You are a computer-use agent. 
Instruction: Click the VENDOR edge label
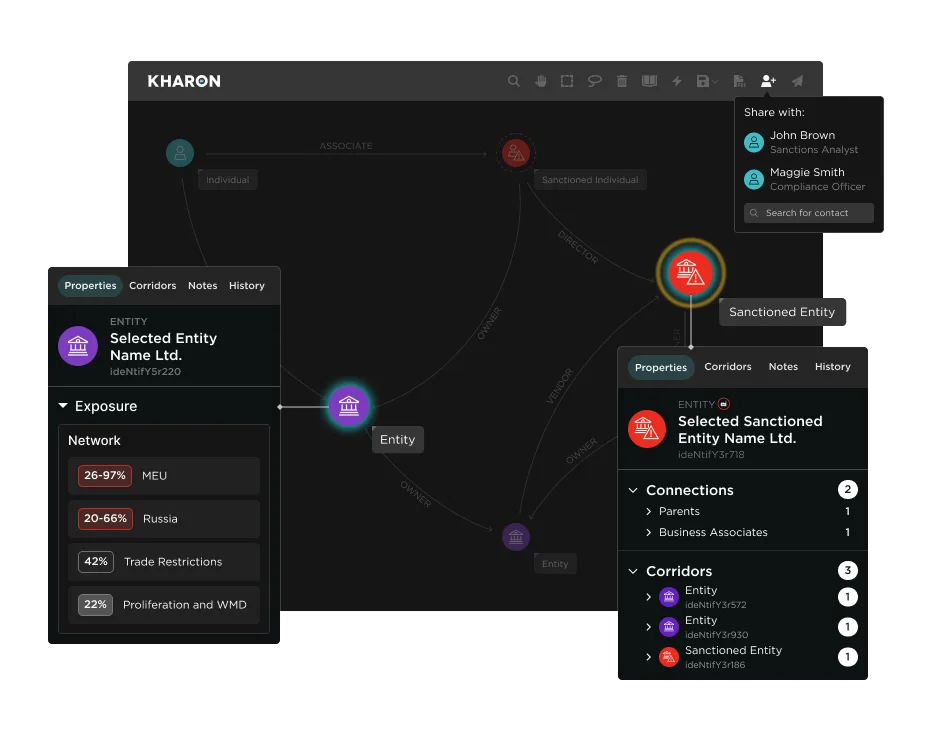[559, 386]
